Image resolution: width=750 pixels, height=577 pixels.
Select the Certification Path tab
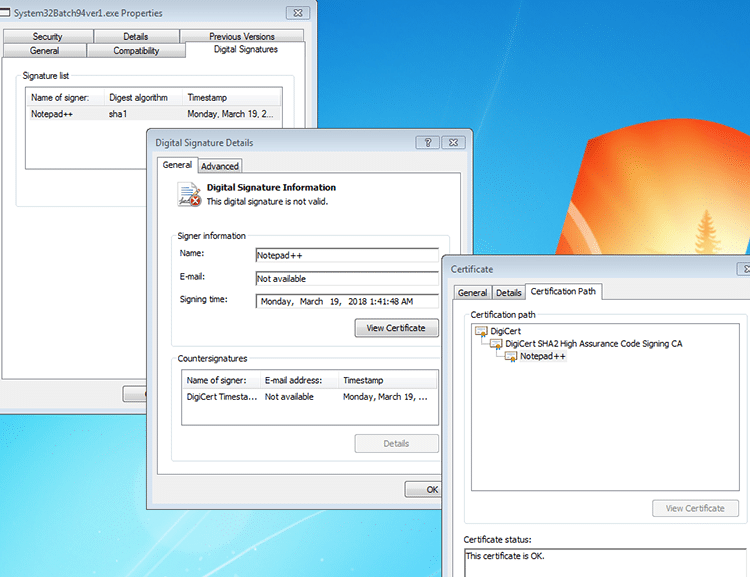[563, 291]
